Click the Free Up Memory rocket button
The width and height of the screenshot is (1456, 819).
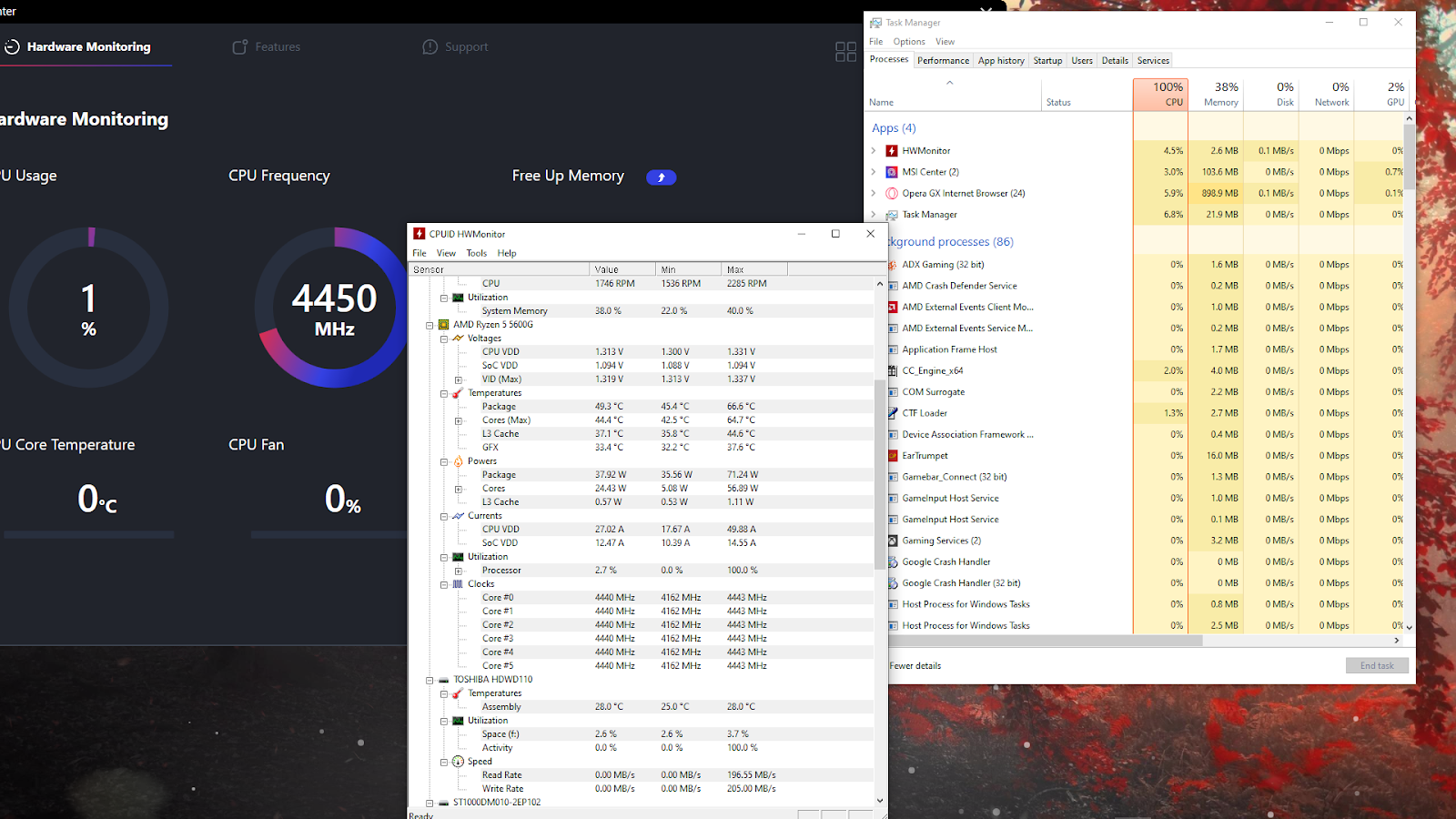pyautogui.click(x=661, y=177)
